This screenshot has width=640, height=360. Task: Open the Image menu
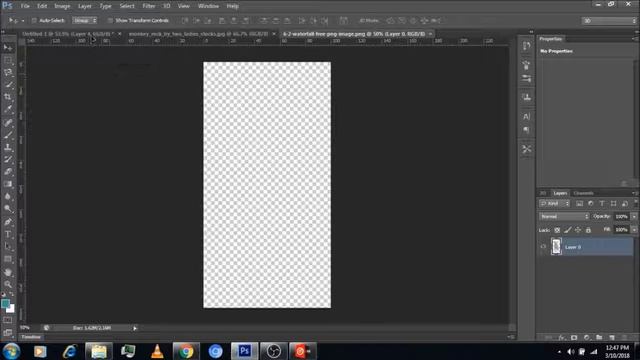tap(62, 6)
